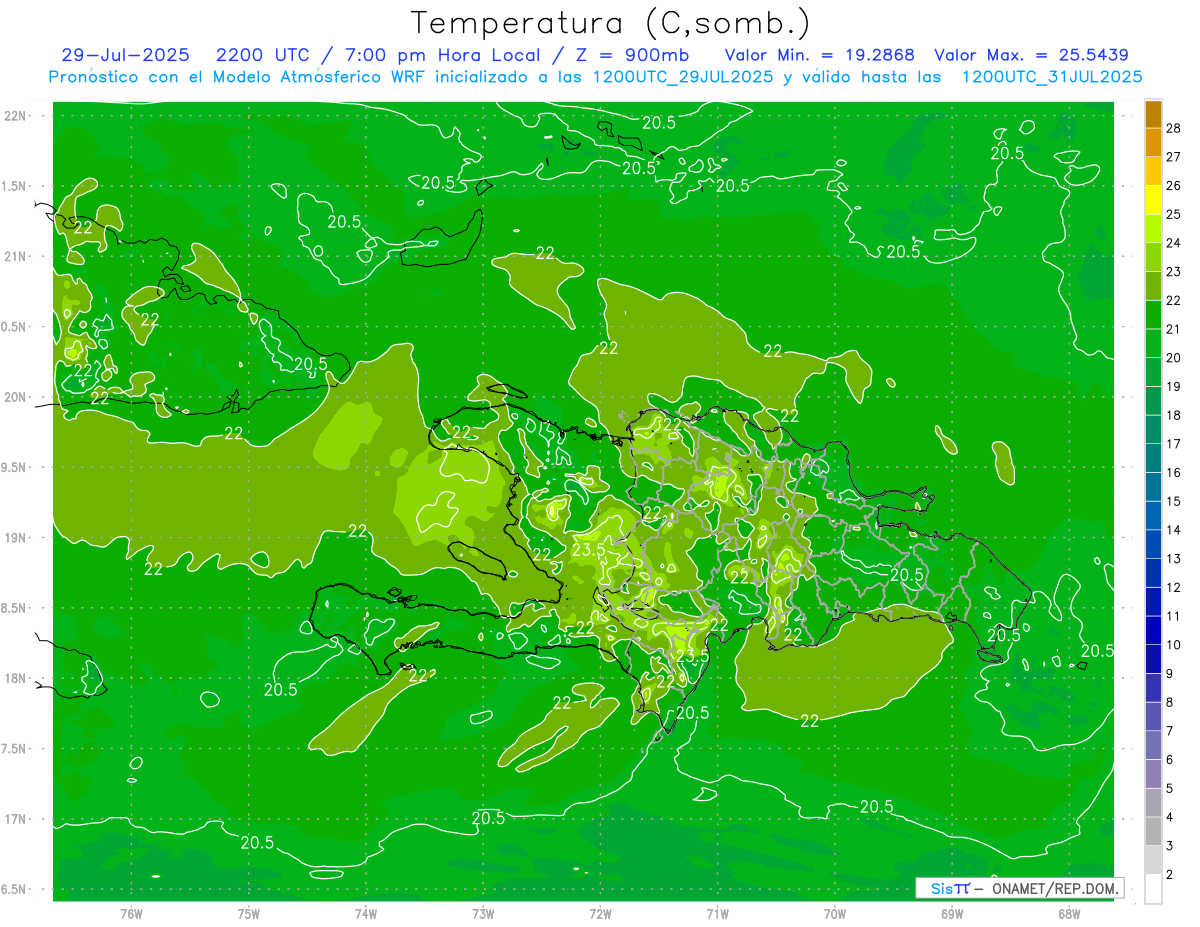
Task: Click the title "Temperatura (C,somb.)"
Action: tap(611, 23)
